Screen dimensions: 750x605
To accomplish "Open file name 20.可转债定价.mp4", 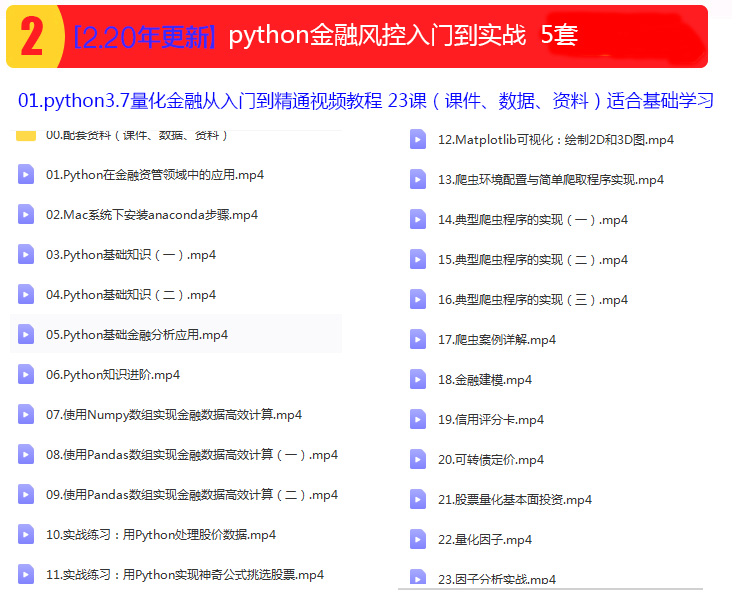I will coord(491,460).
